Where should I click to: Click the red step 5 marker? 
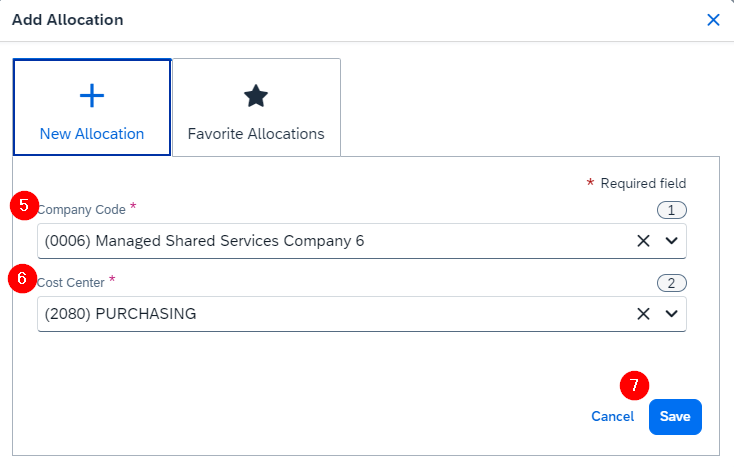pos(24,205)
